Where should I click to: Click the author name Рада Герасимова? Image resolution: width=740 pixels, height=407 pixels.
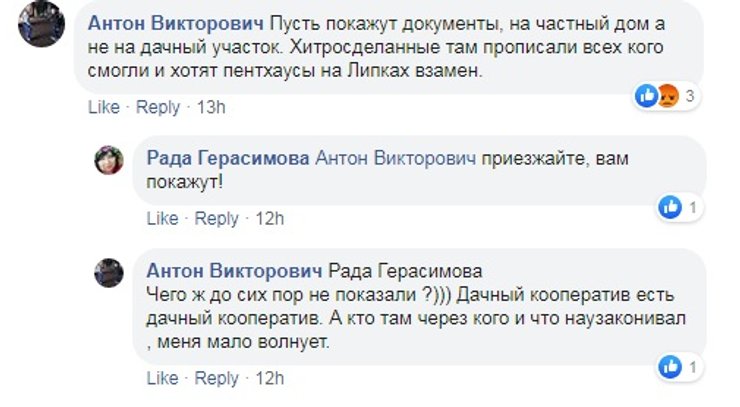(x=227, y=158)
